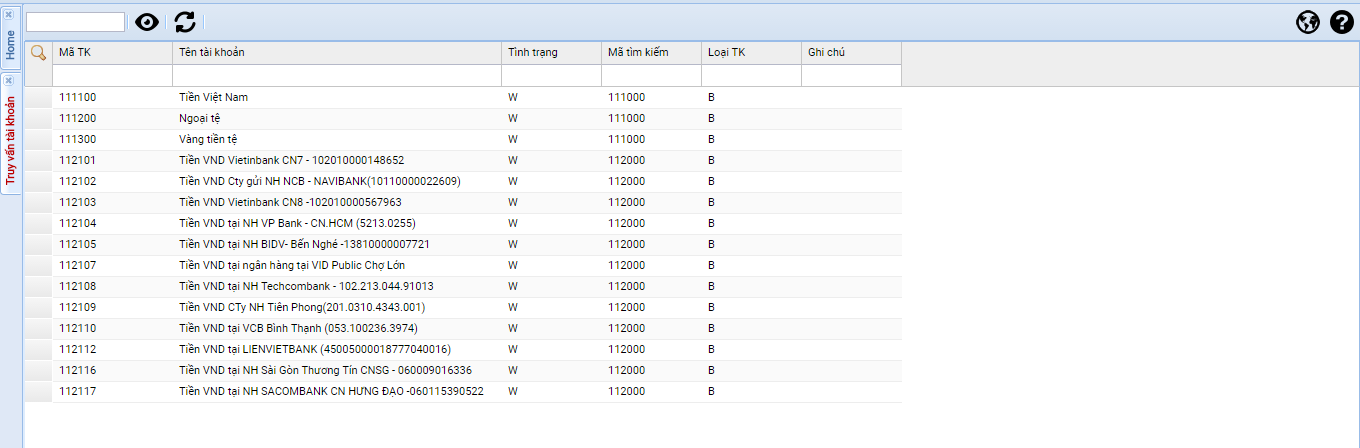1360x448 pixels.
Task: Select account code 112108
Action: pos(78,286)
